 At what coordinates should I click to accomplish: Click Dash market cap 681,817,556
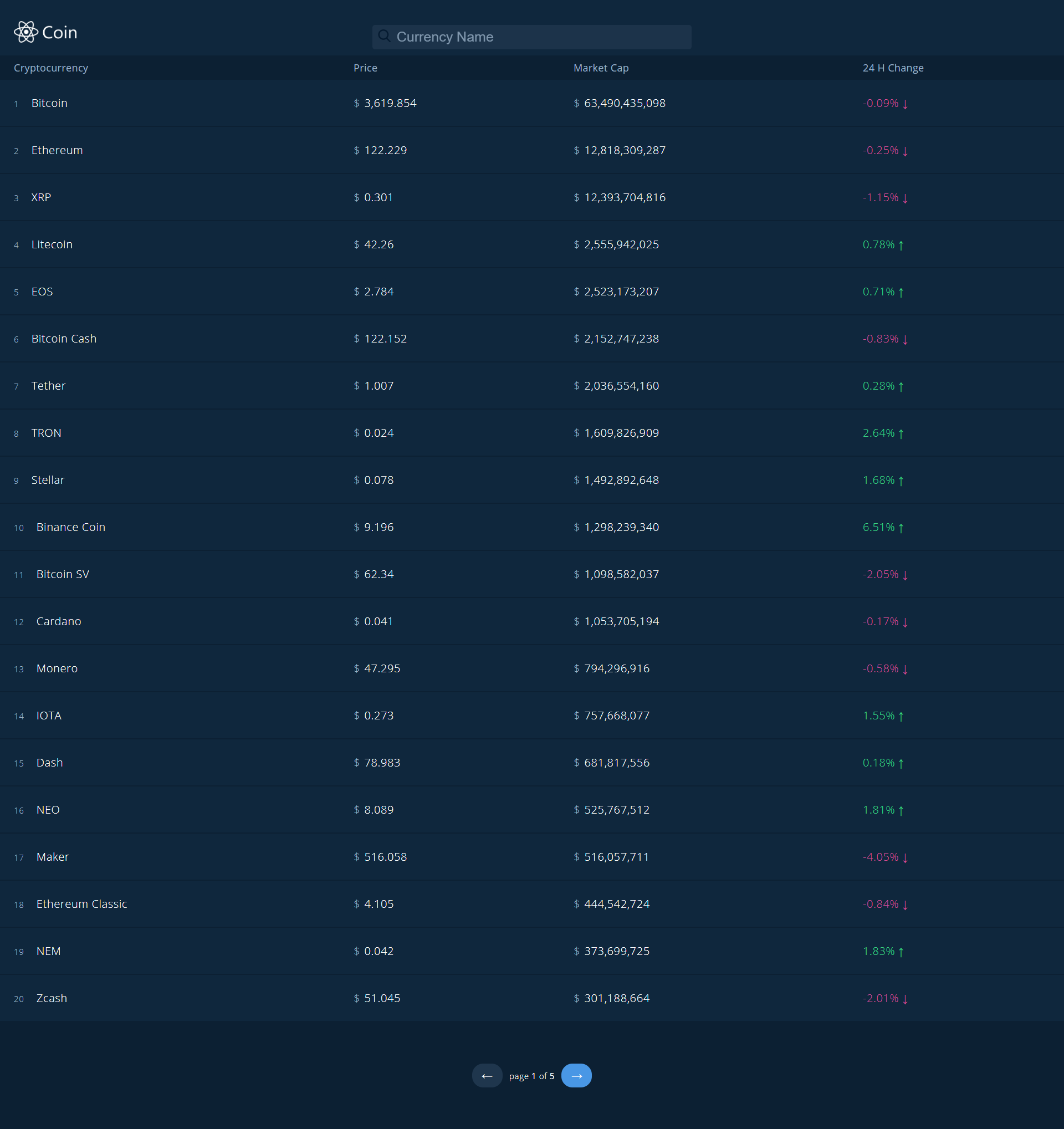point(617,763)
